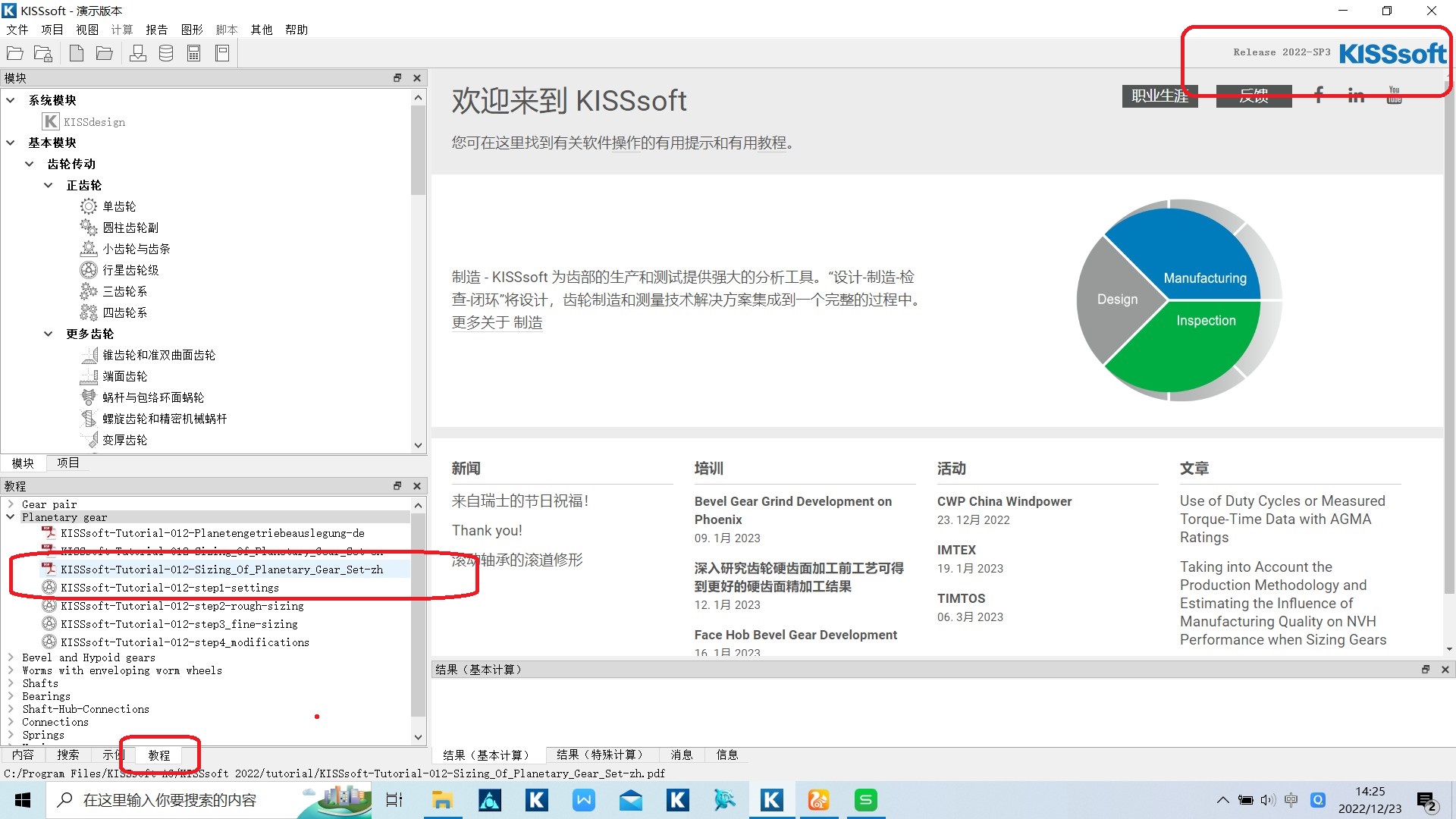The image size is (1456, 819).
Task: Open the Facebook social icon
Action: (1319, 95)
